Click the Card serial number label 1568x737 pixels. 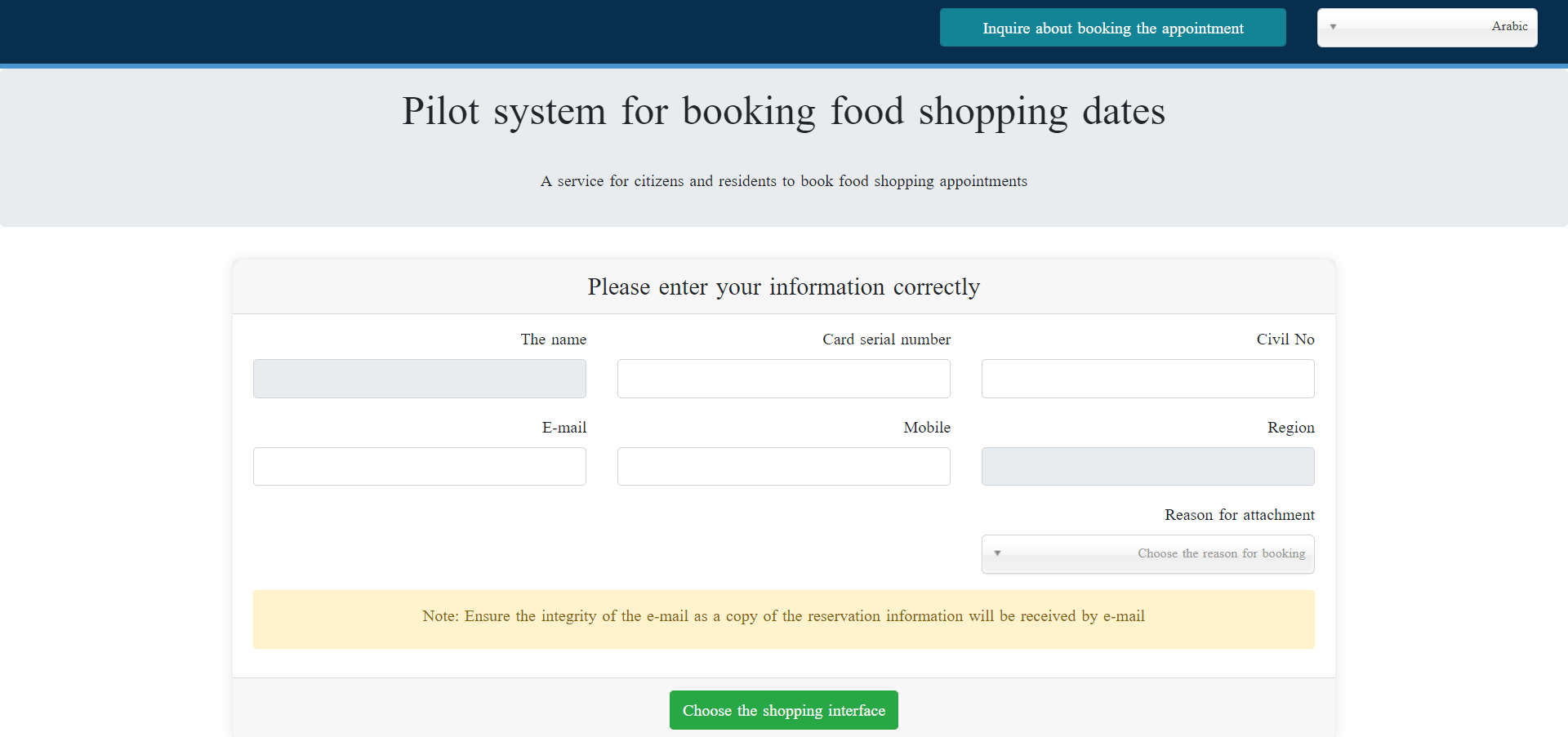coord(886,340)
